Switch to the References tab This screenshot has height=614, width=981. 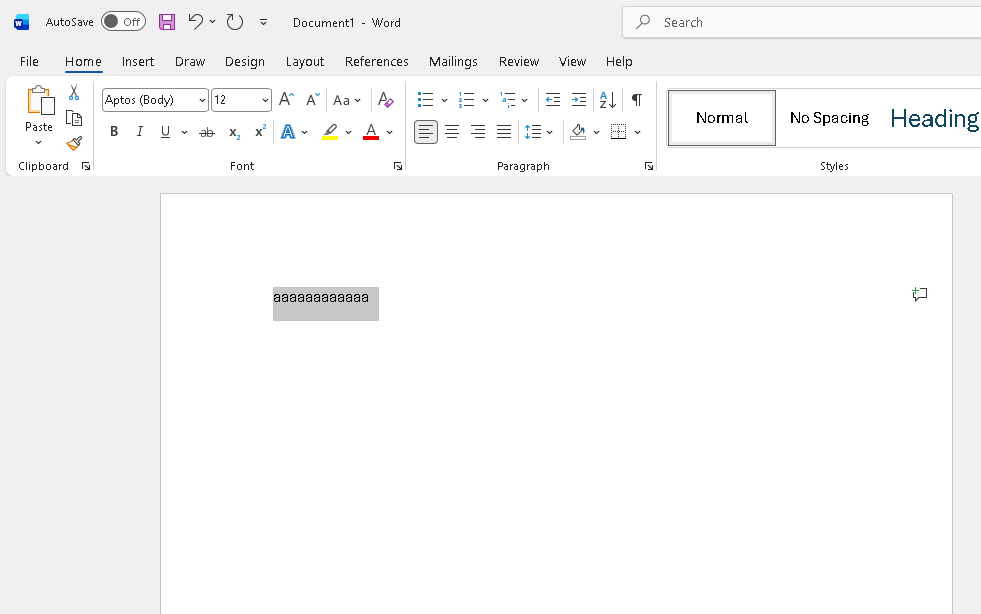(x=377, y=61)
